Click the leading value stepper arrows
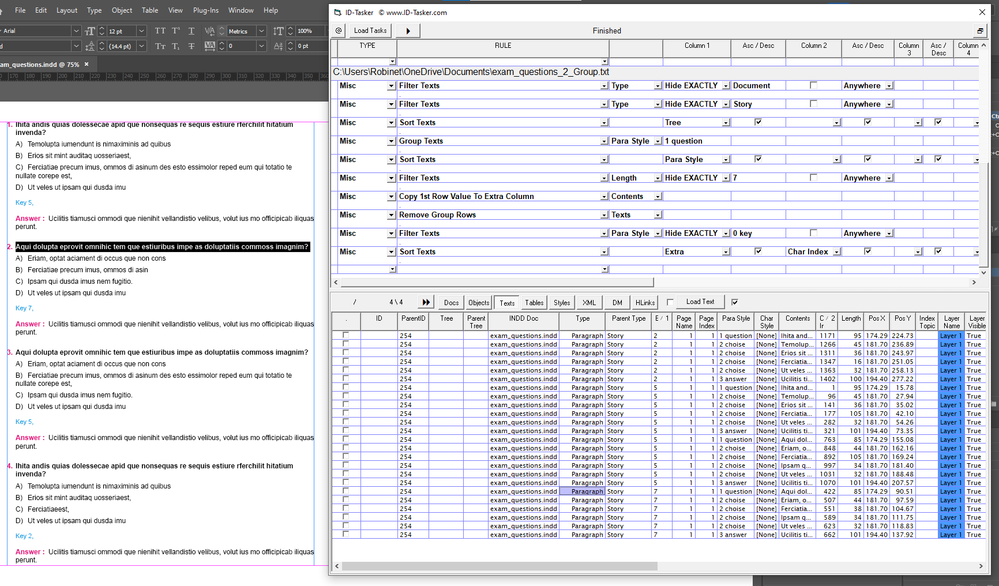Image resolution: width=999 pixels, height=586 pixels. (101, 46)
